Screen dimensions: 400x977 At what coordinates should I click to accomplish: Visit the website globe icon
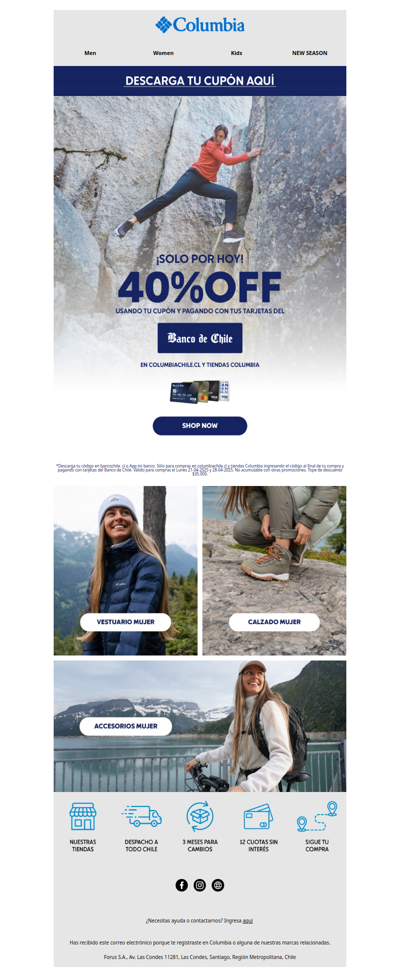click(217, 885)
